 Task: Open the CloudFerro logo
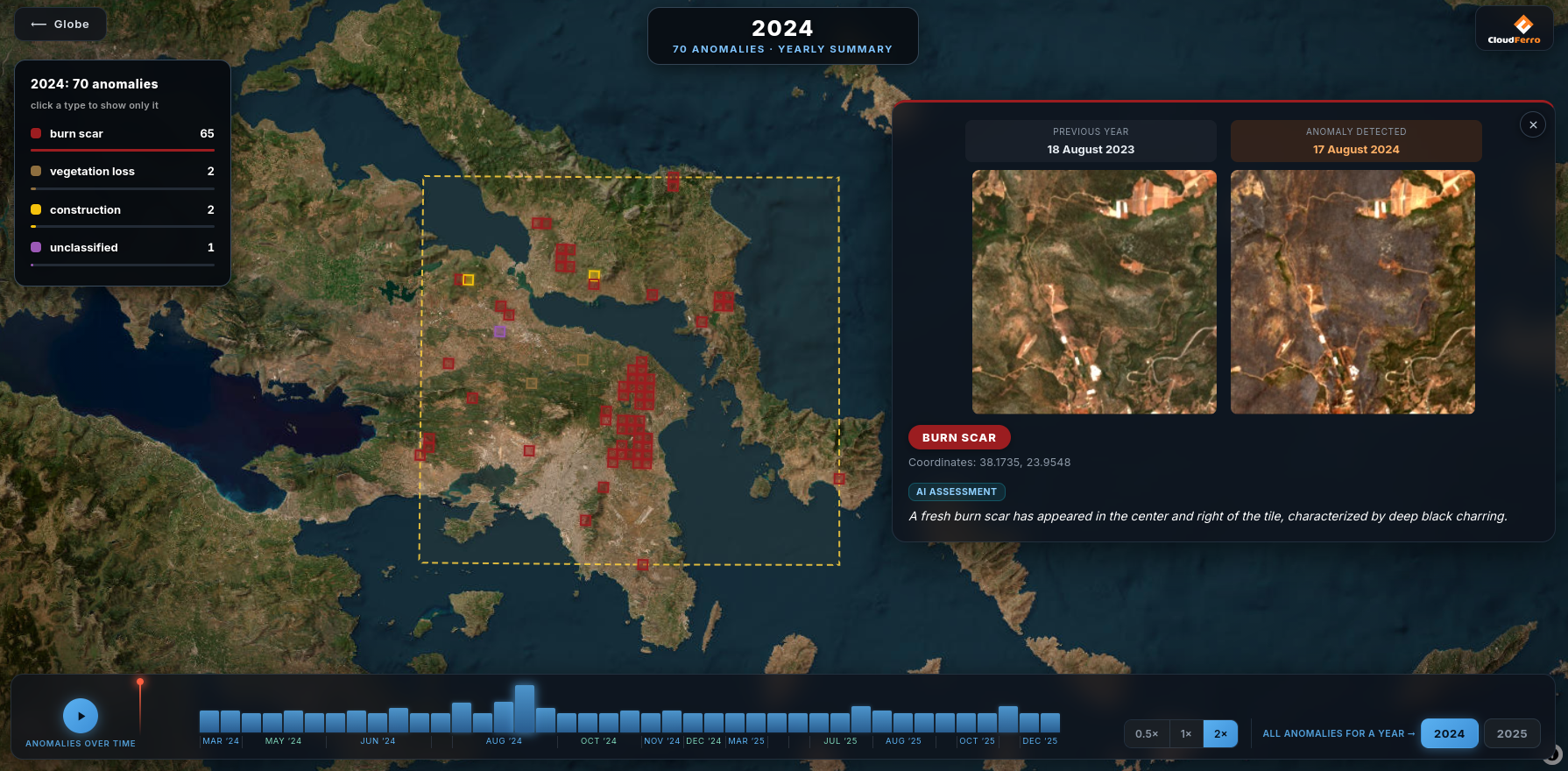click(x=1515, y=29)
